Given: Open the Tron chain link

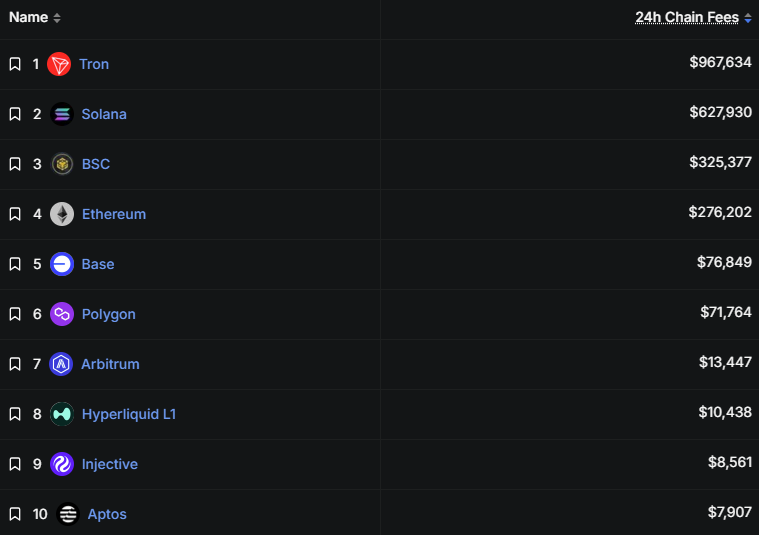Looking at the screenshot, I should (94, 64).
